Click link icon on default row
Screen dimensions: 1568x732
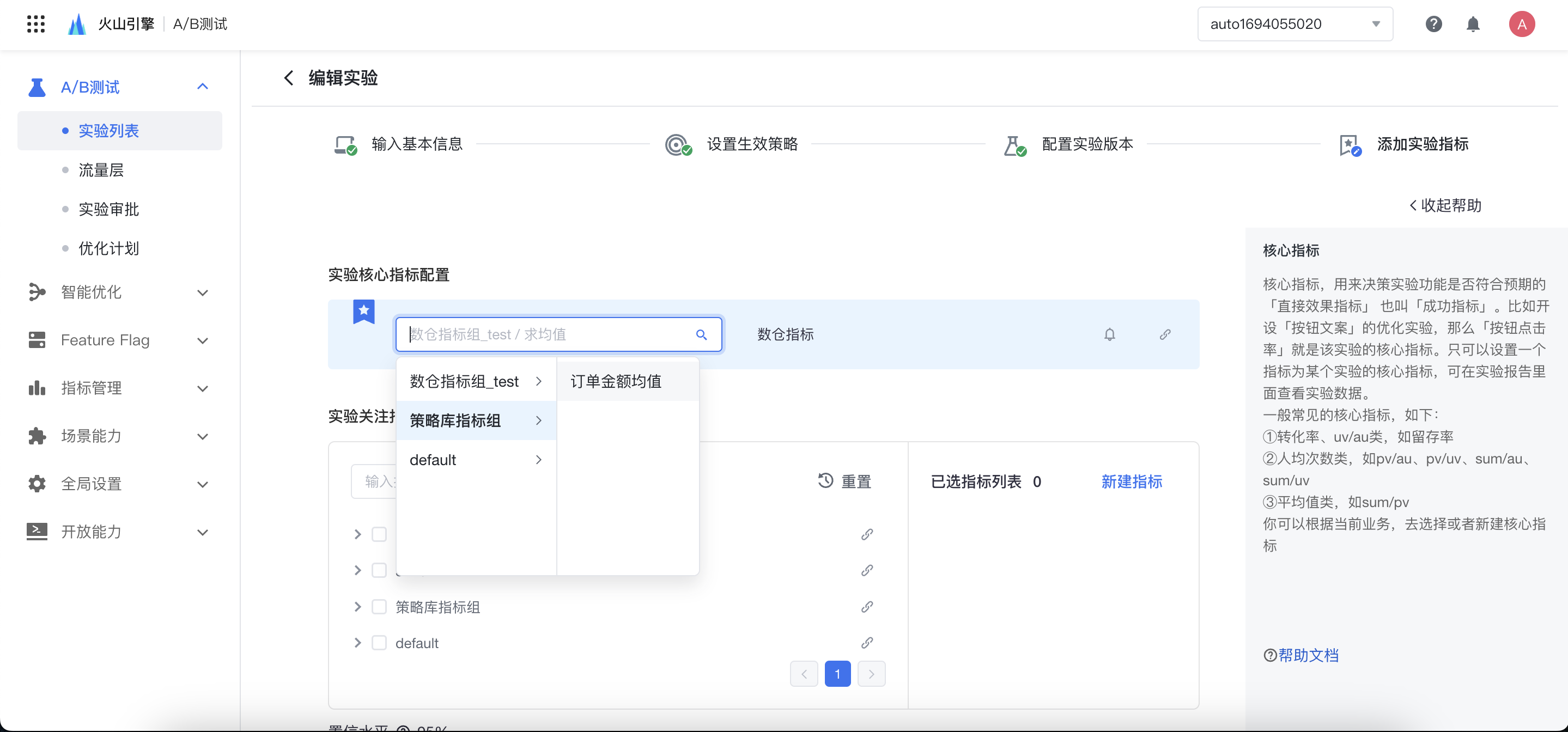point(867,643)
